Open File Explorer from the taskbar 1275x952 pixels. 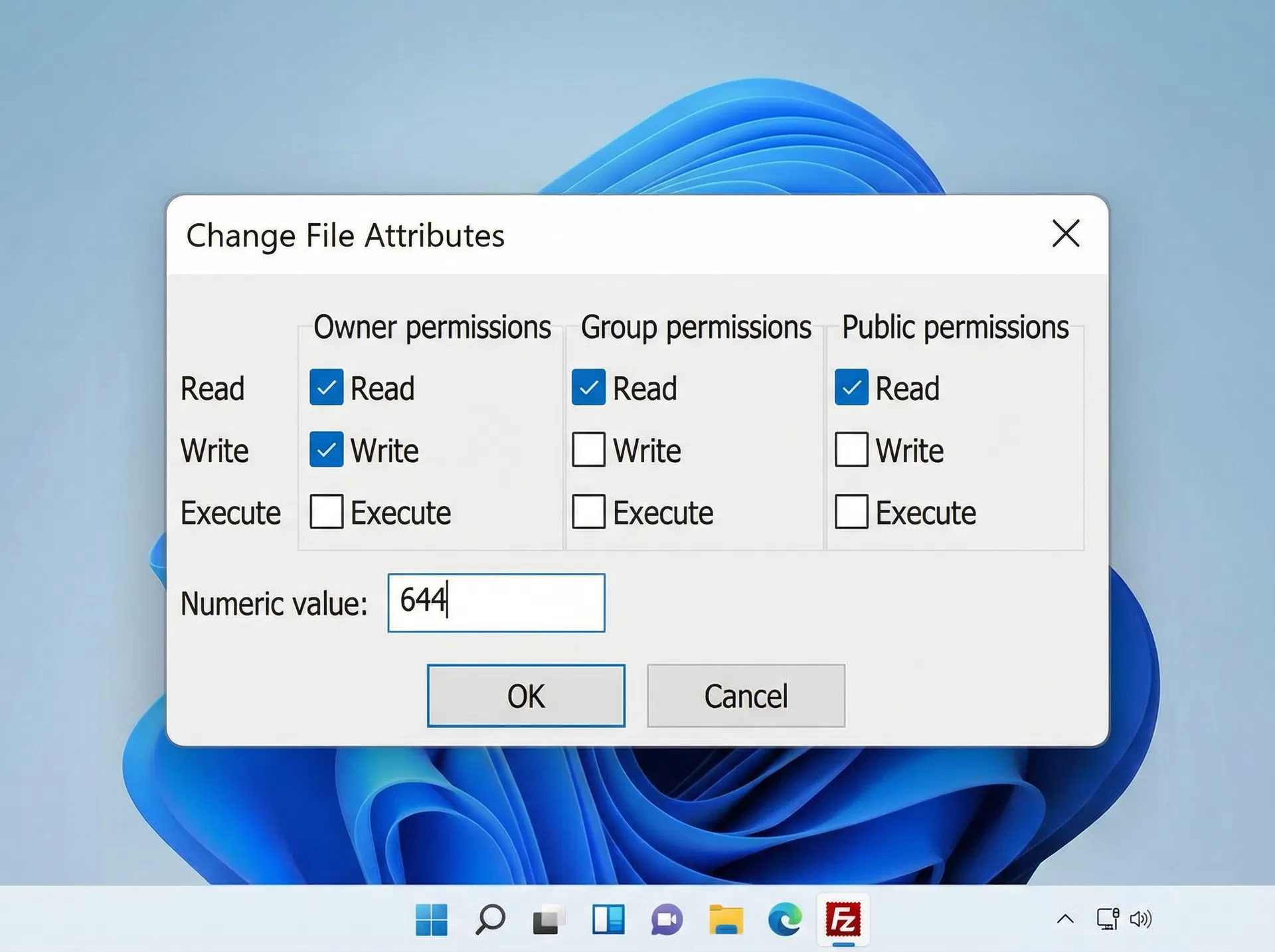pyautogui.click(x=726, y=919)
